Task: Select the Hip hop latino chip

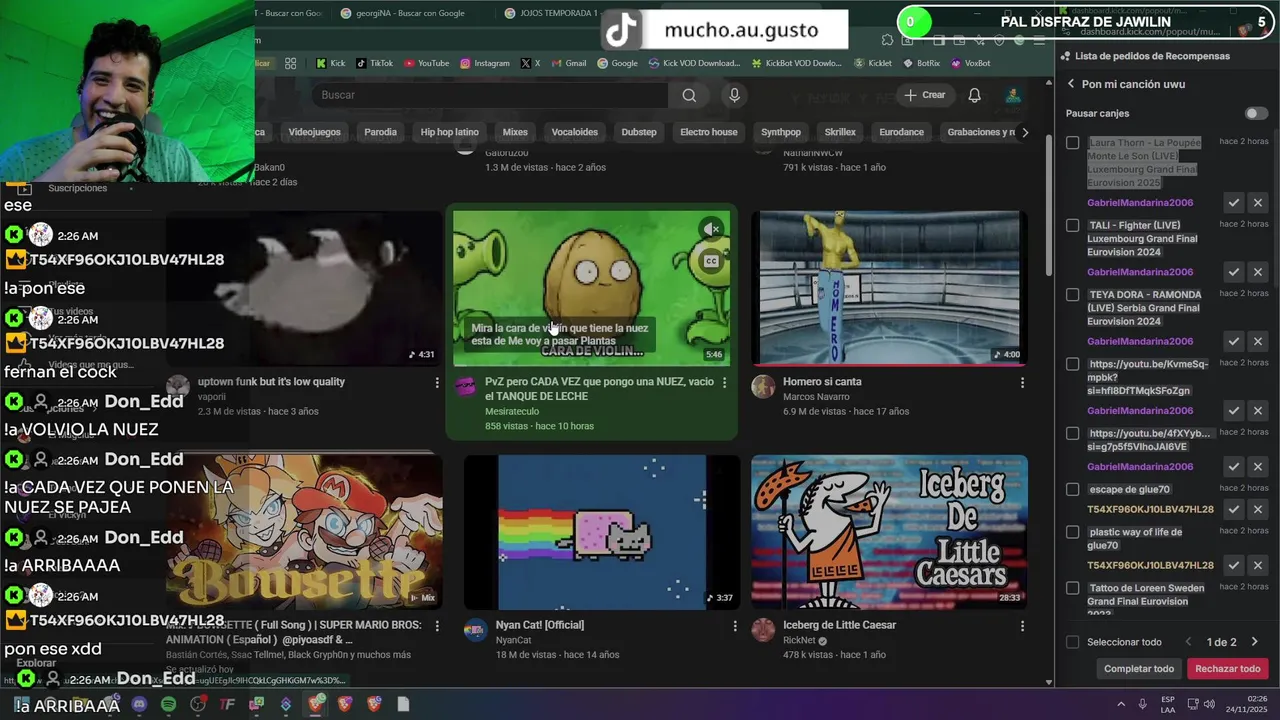Action: [x=449, y=132]
